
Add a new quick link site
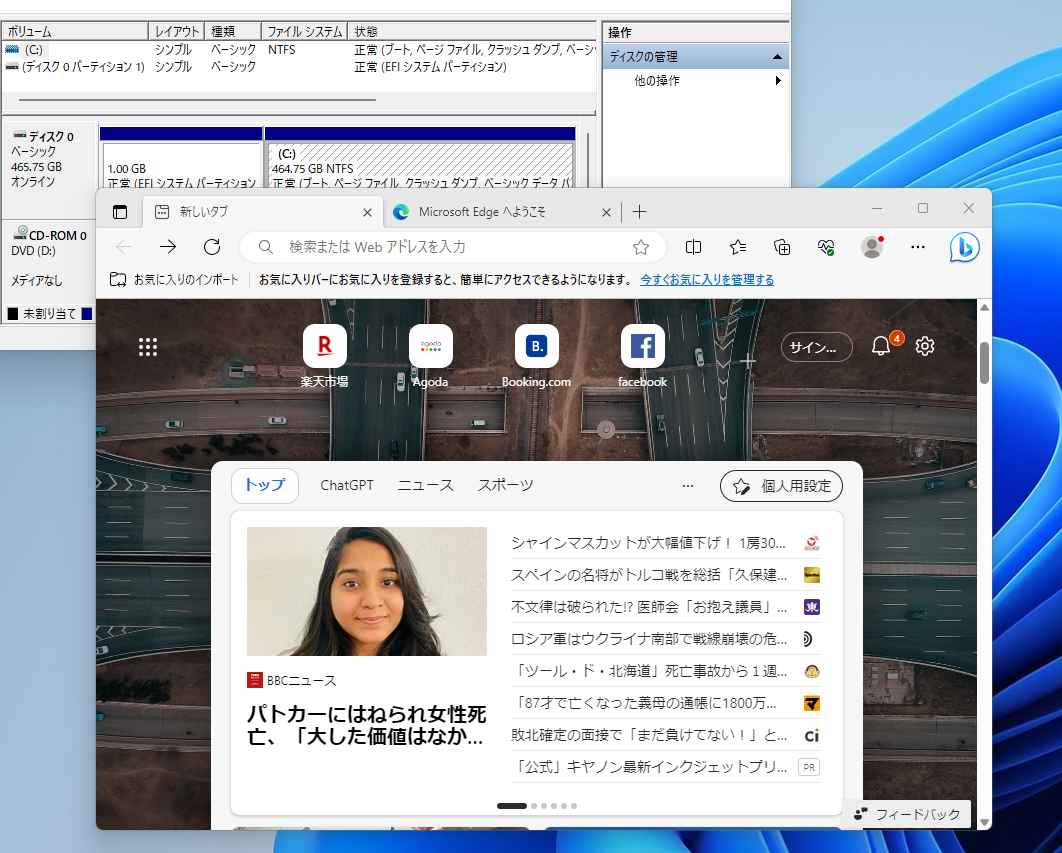[748, 360]
